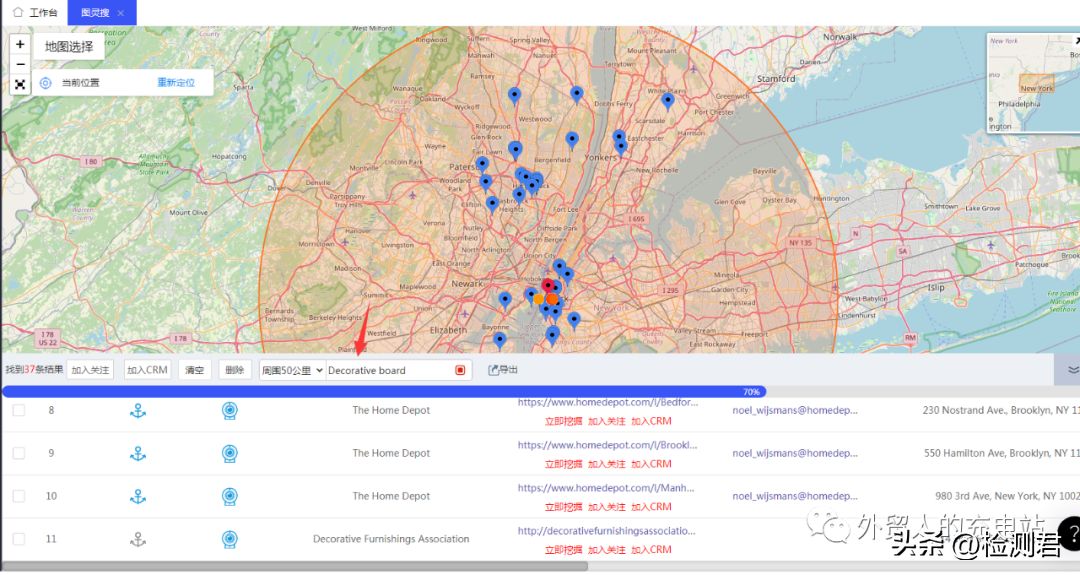1080x575 pixels.
Task: Switch to the 工作台 tab
Action: [35, 12]
